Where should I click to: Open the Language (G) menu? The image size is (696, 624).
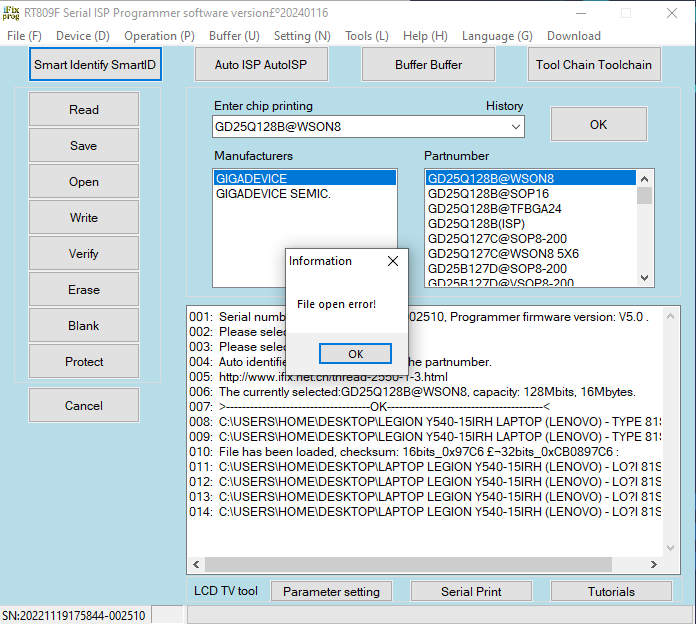tap(497, 36)
